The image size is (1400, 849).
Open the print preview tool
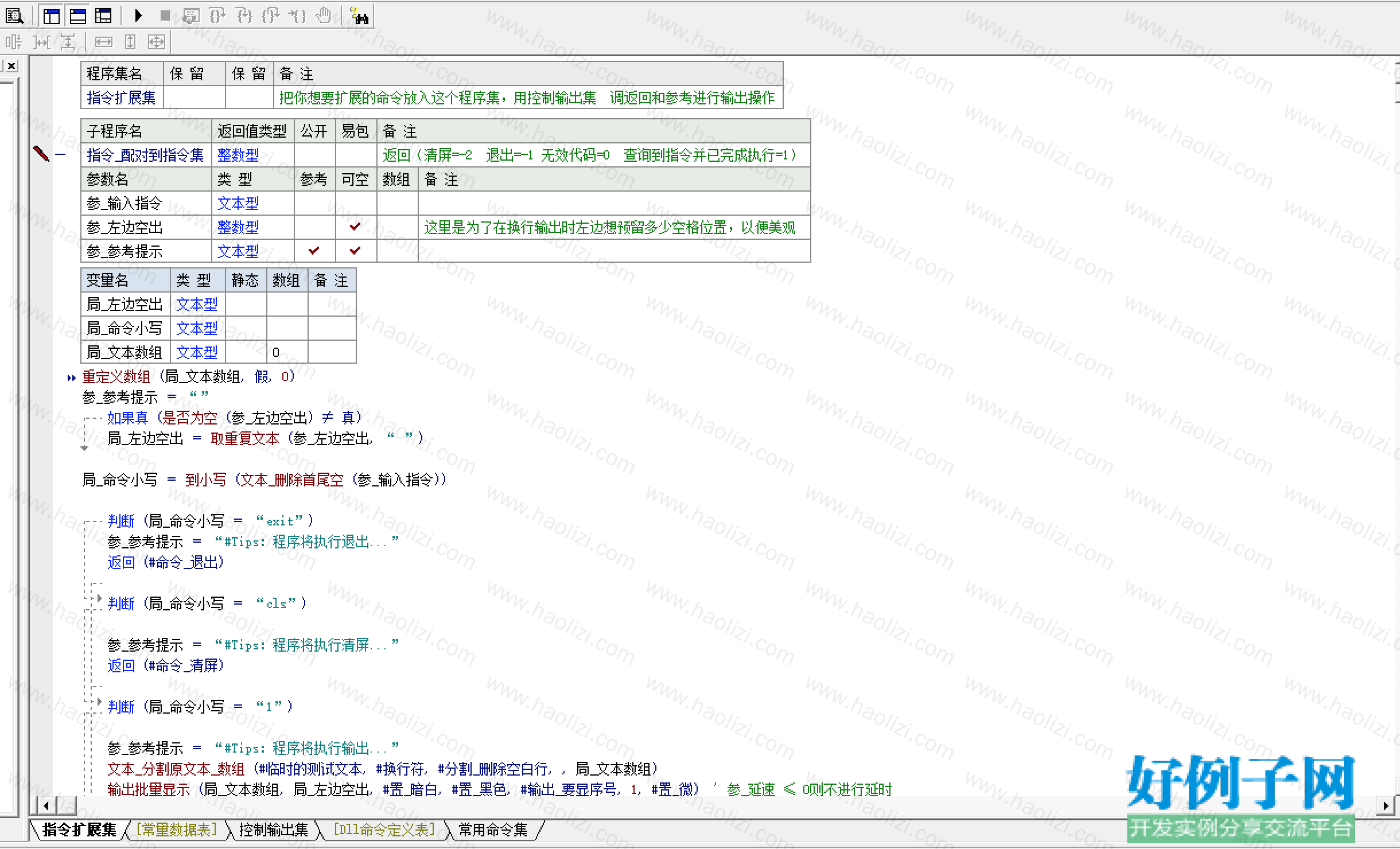[x=14, y=16]
